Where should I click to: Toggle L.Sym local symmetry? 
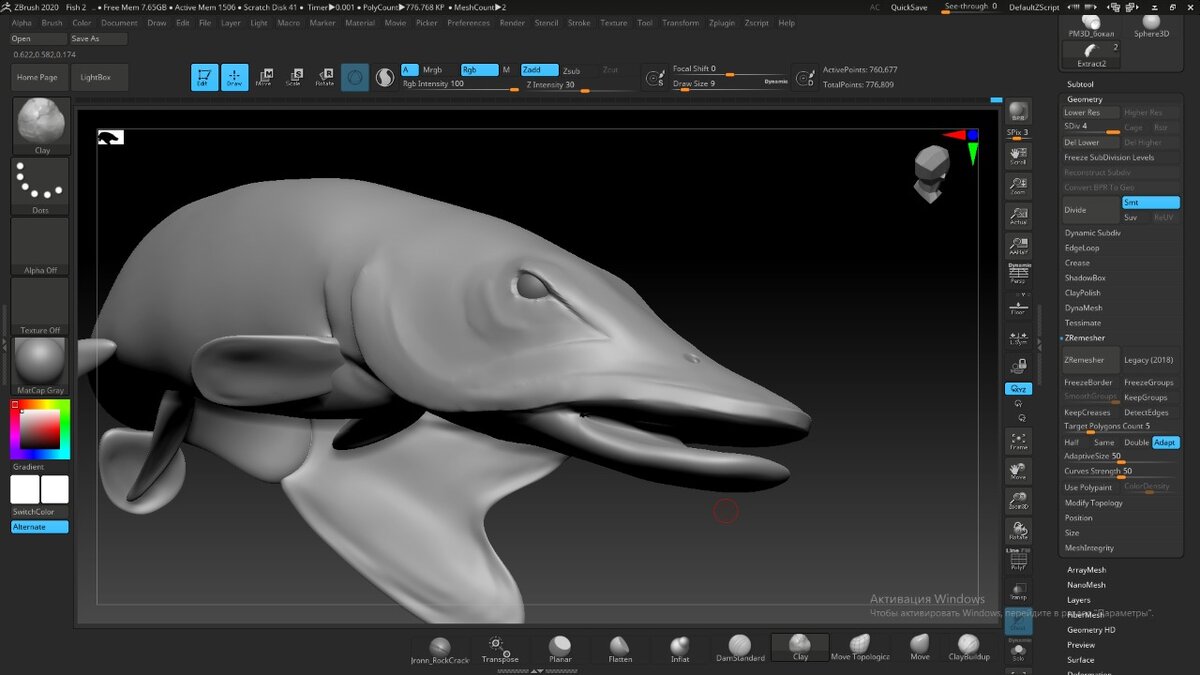pyautogui.click(x=1018, y=338)
